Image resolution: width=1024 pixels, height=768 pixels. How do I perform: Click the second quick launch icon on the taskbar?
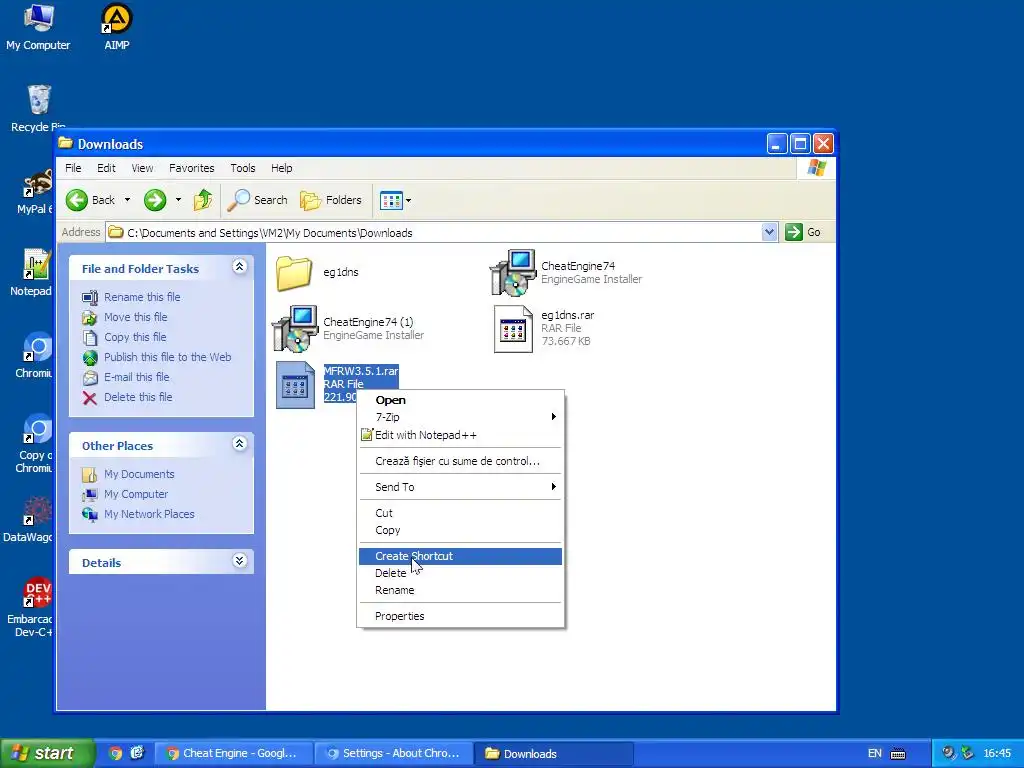pos(137,753)
